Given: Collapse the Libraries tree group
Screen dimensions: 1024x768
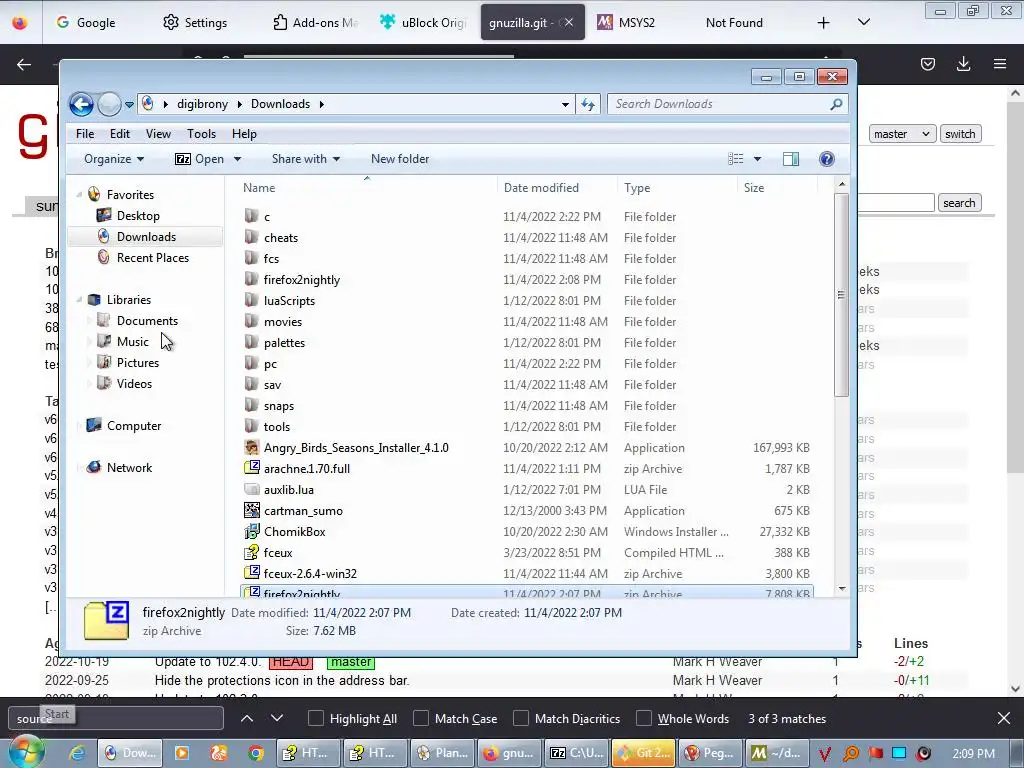Looking at the screenshot, I should point(79,299).
